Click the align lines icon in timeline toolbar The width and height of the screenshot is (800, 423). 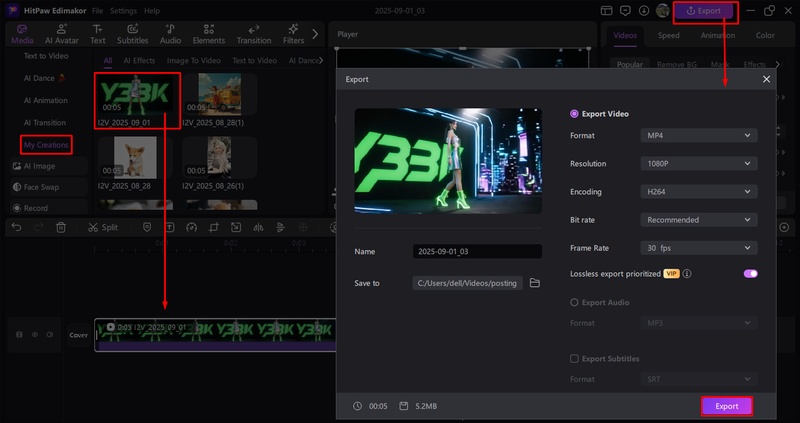[280, 227]
